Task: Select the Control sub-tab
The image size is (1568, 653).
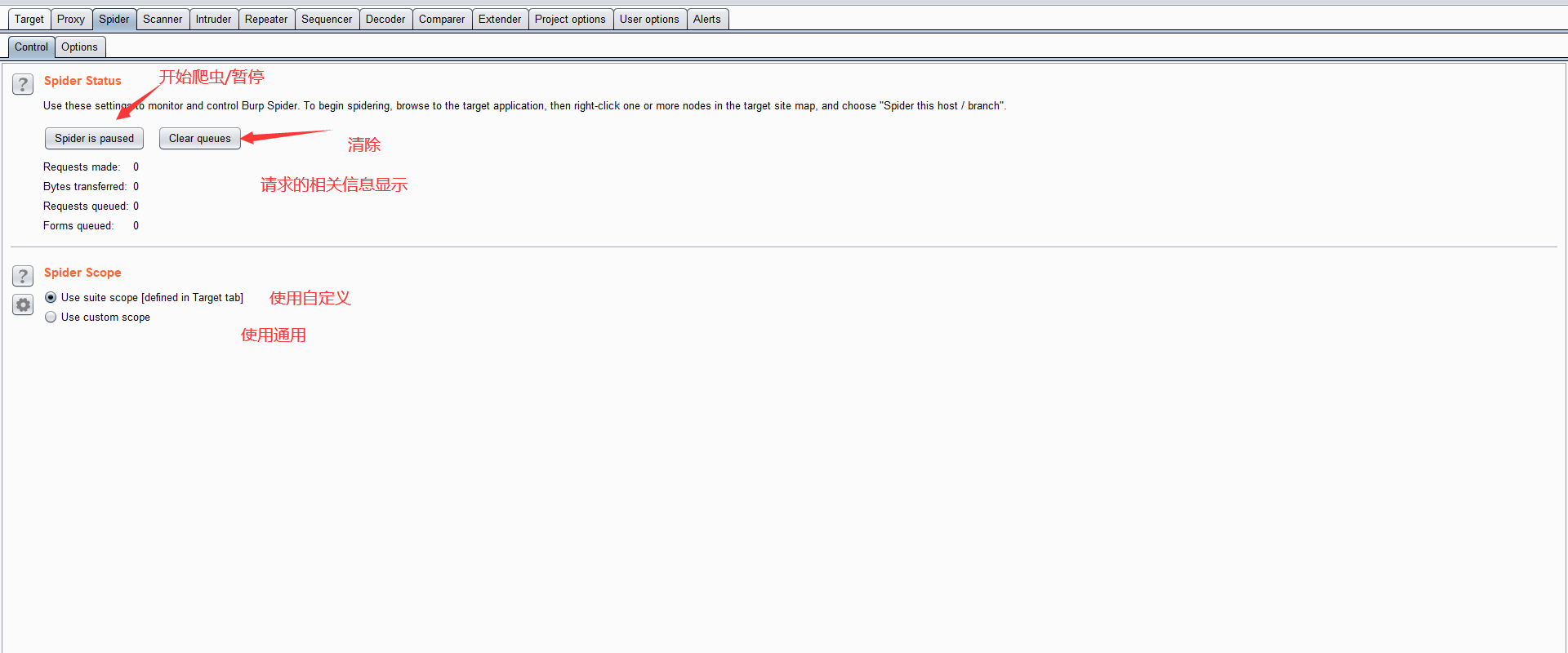Action: [31, 47]
